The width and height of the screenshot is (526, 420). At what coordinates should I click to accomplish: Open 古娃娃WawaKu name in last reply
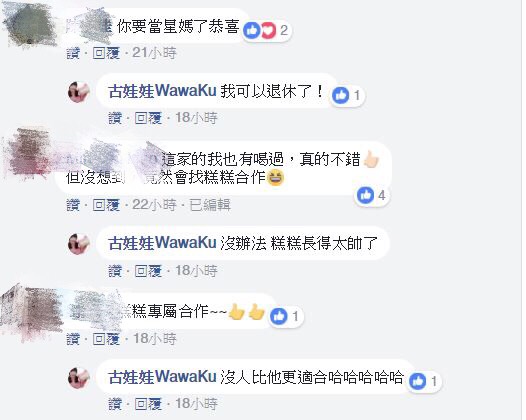click(x=162, y=377)
